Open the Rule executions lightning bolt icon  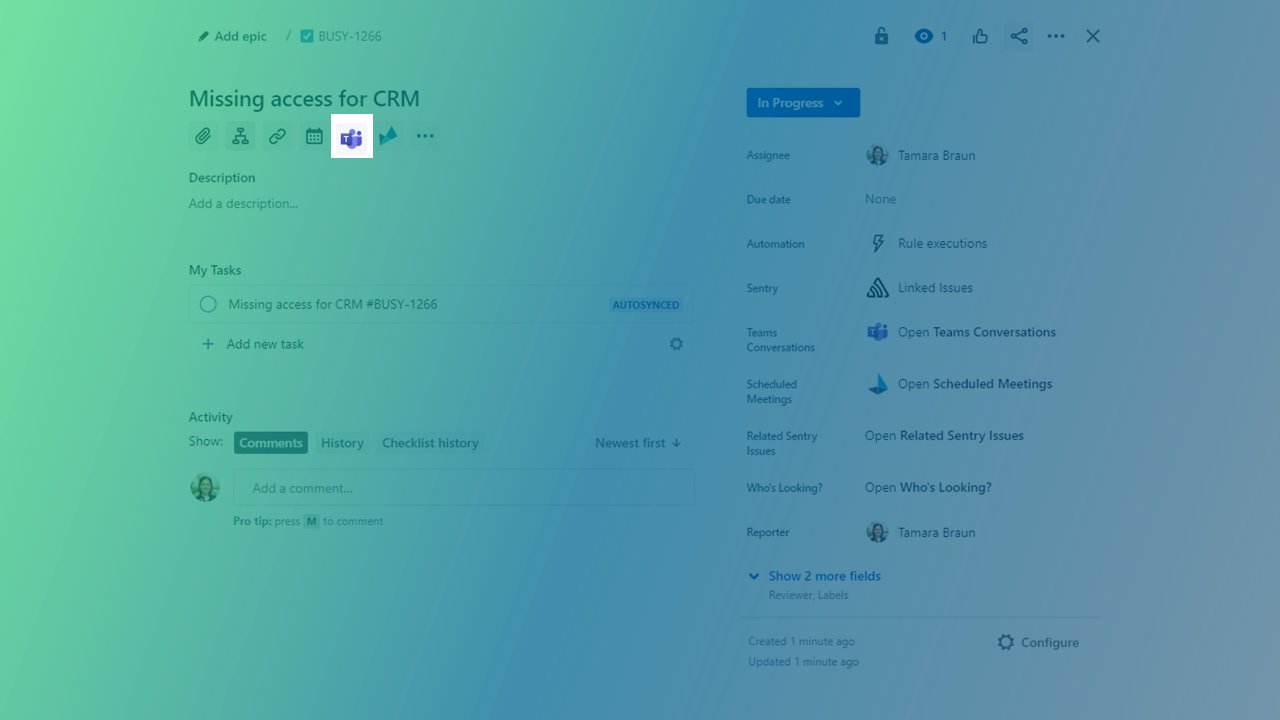coord(877,243)
